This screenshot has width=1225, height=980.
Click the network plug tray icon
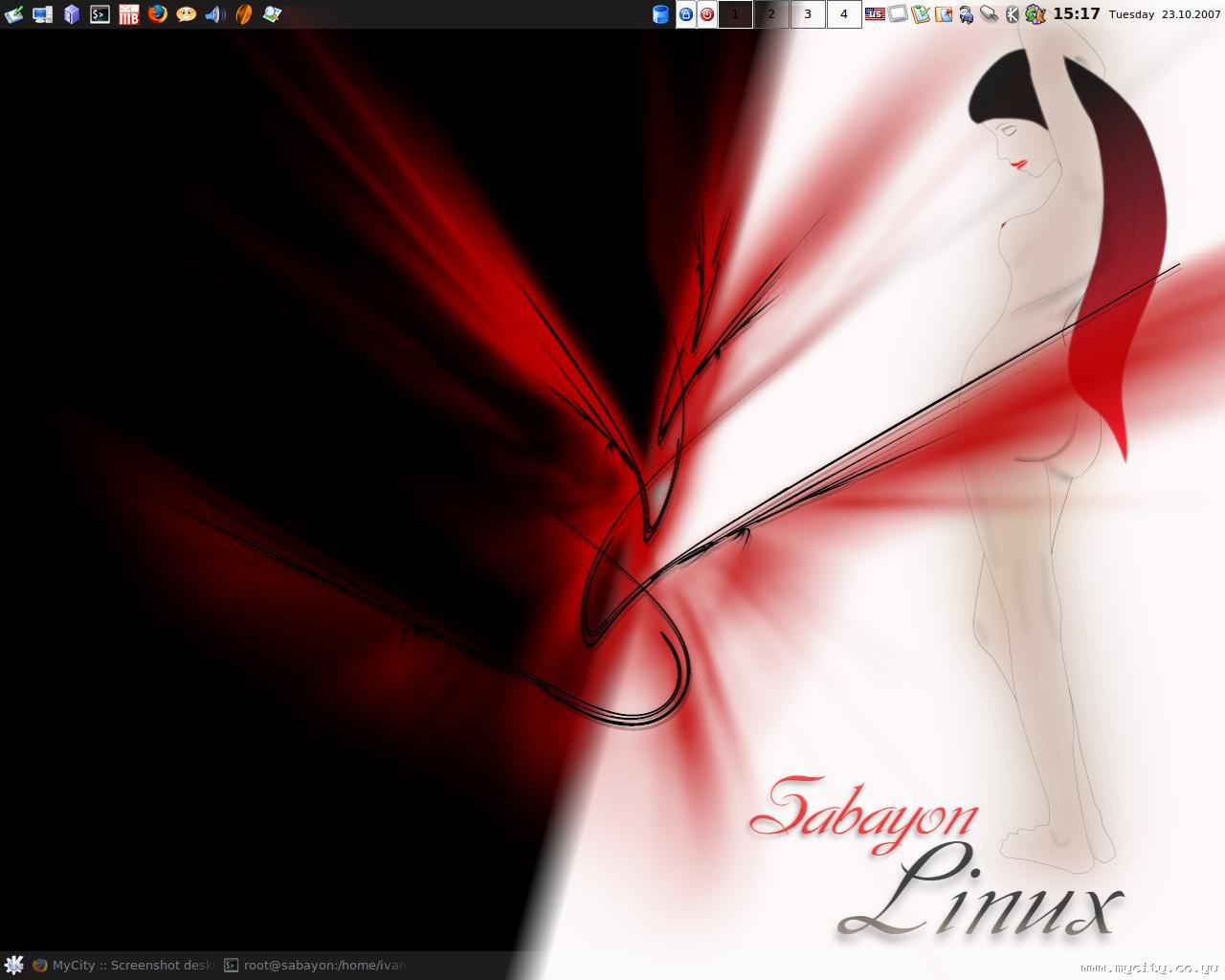[990, 14]
